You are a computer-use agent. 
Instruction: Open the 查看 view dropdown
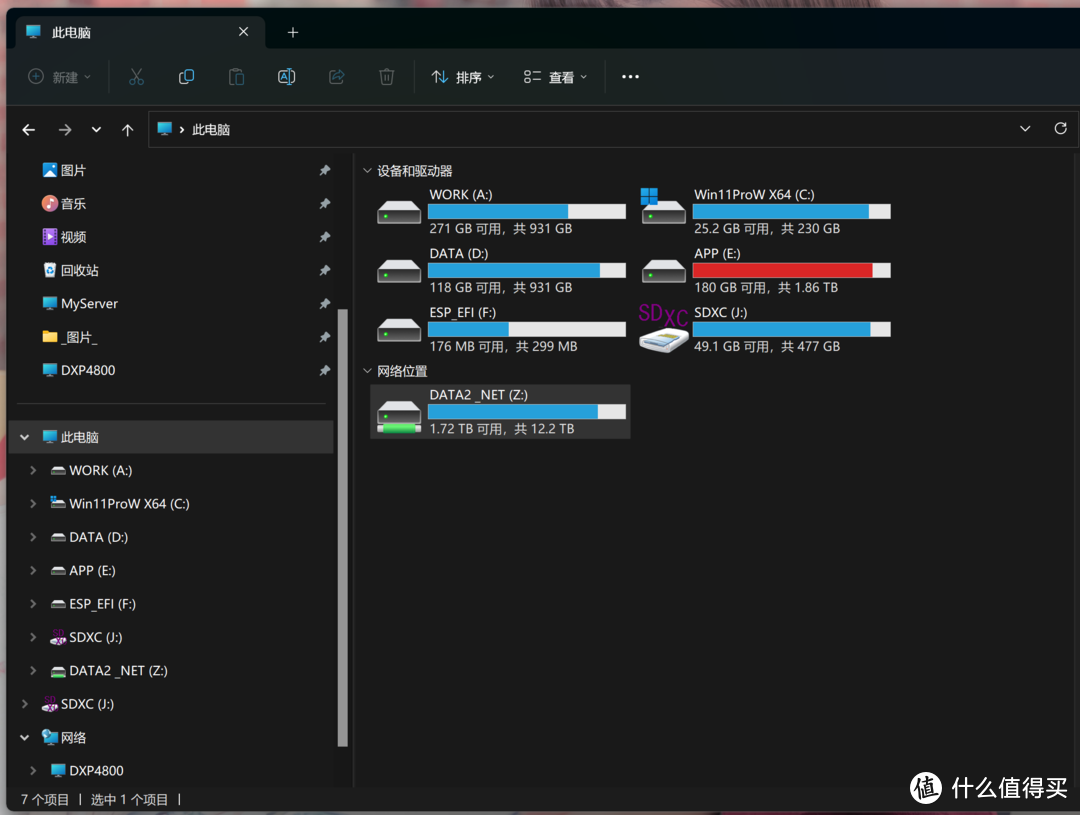(x=556, y=77)
